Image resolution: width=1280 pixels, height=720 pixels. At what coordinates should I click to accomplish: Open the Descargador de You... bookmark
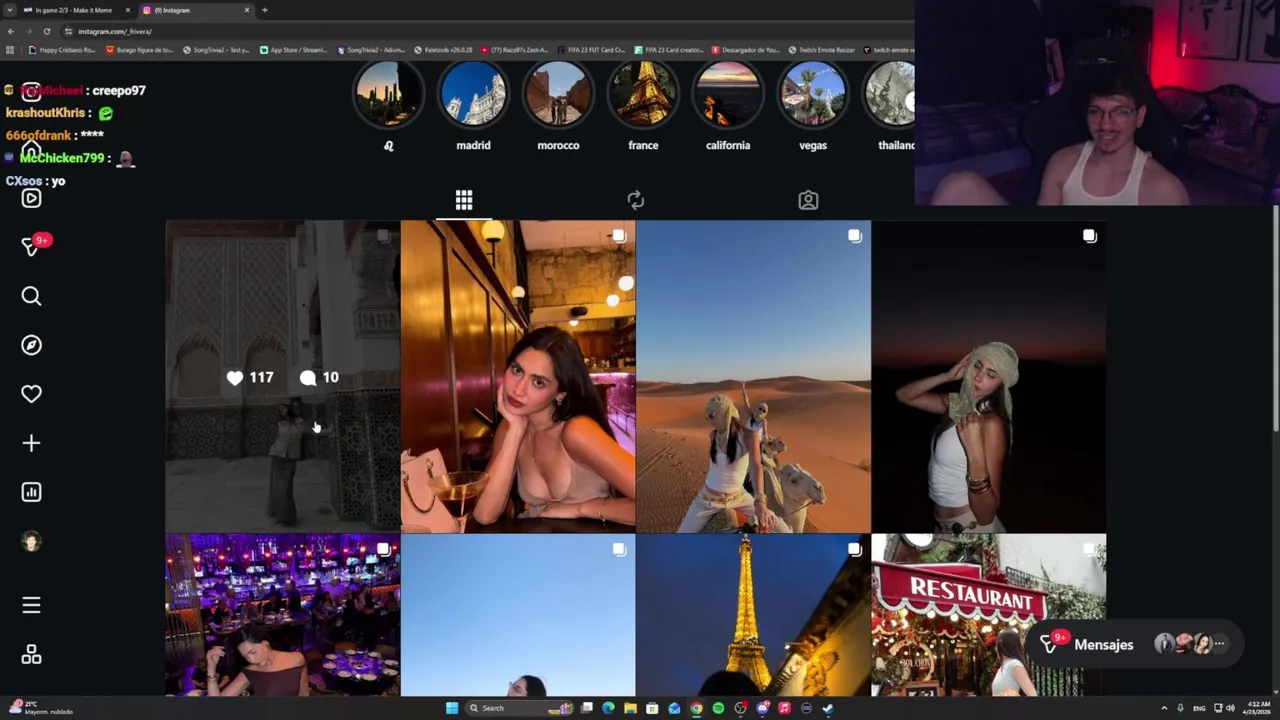coord(745,49)
